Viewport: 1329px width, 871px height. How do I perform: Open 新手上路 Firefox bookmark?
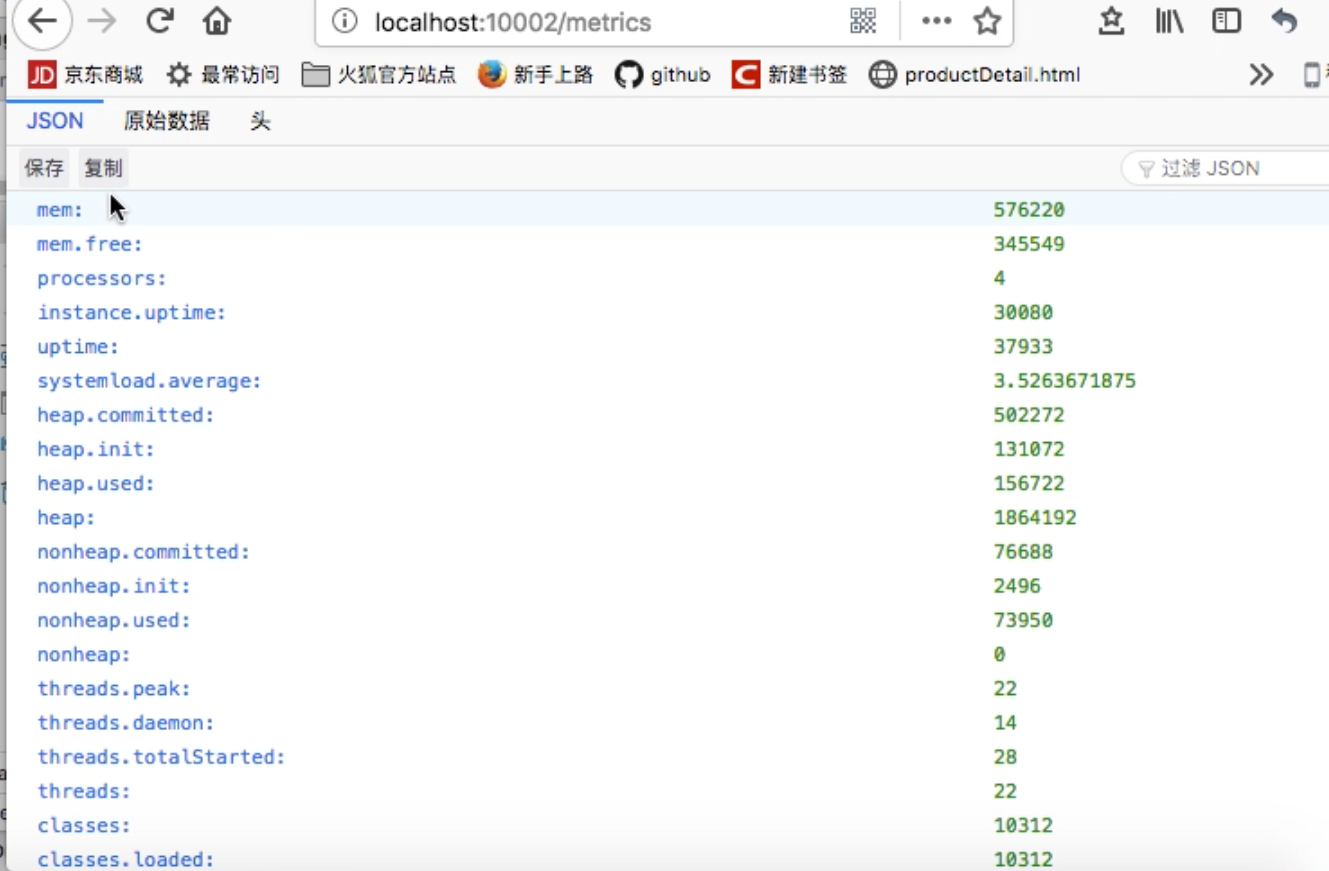click(535, 74)
